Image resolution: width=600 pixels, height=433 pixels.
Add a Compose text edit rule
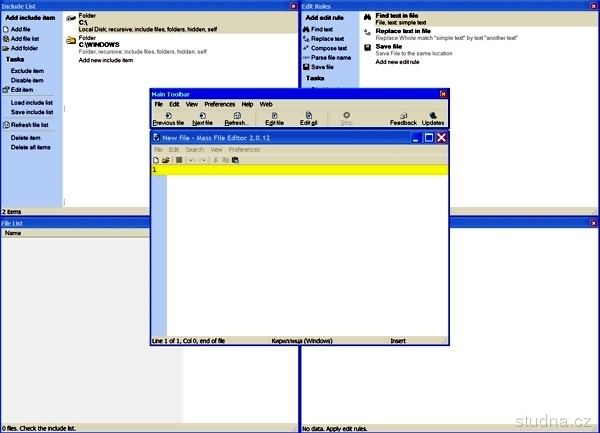325,48
